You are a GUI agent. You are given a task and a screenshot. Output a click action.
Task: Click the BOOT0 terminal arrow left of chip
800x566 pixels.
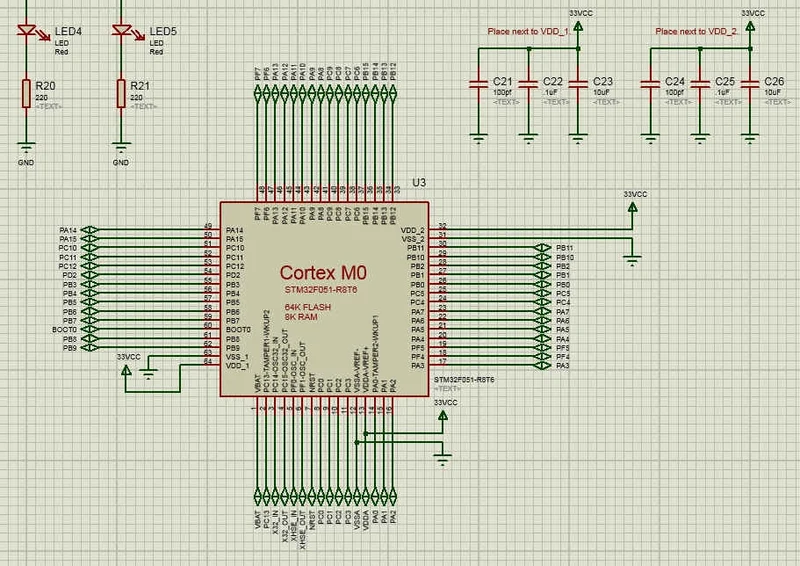coord(90,330)
